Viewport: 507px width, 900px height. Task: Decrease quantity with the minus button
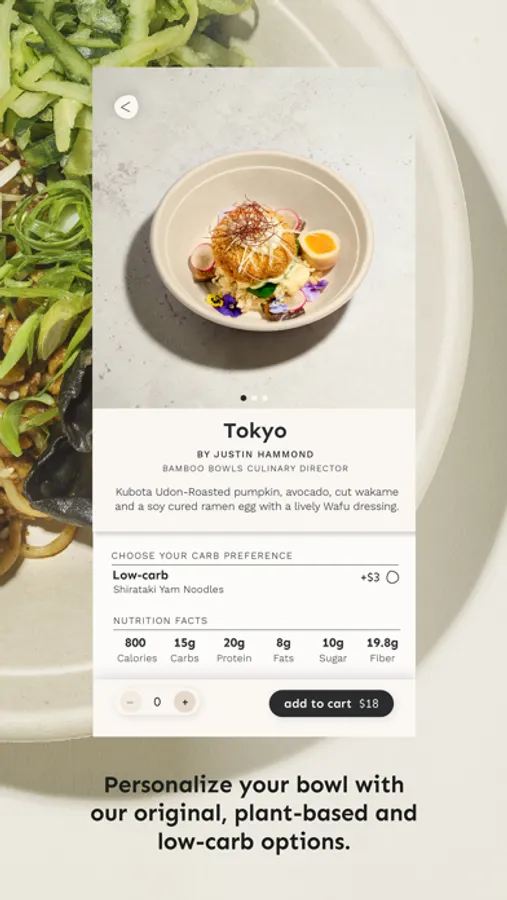[x=130, y=702]
